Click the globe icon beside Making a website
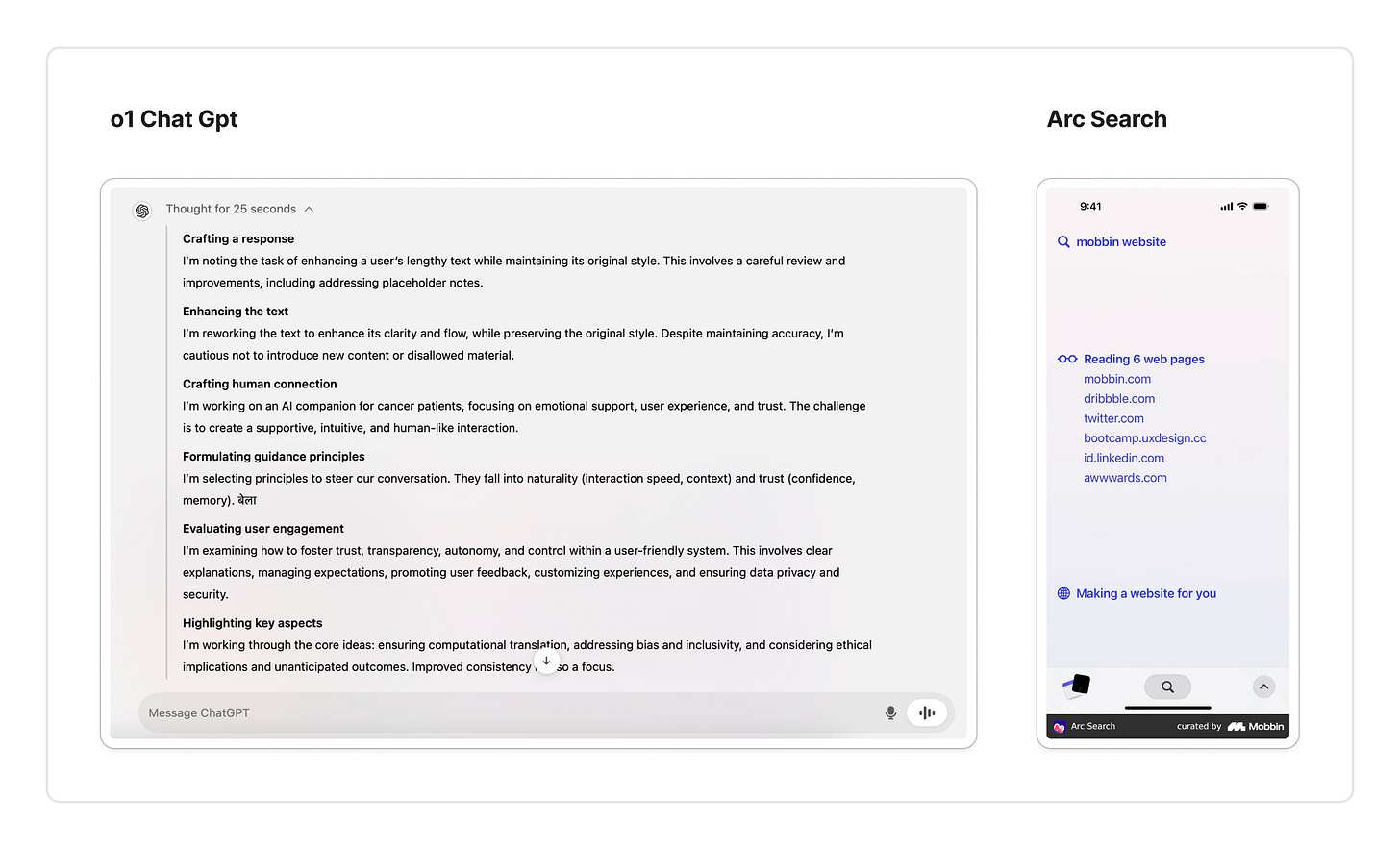 click(x=1063, y=593)
